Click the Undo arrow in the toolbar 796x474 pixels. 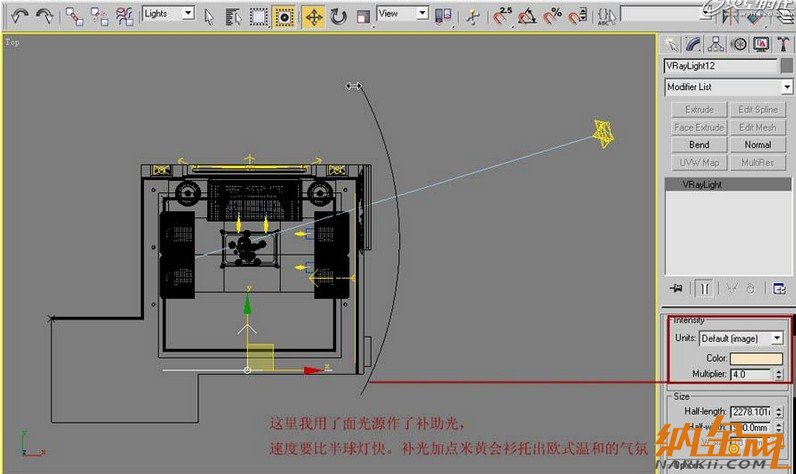[18, 15]
